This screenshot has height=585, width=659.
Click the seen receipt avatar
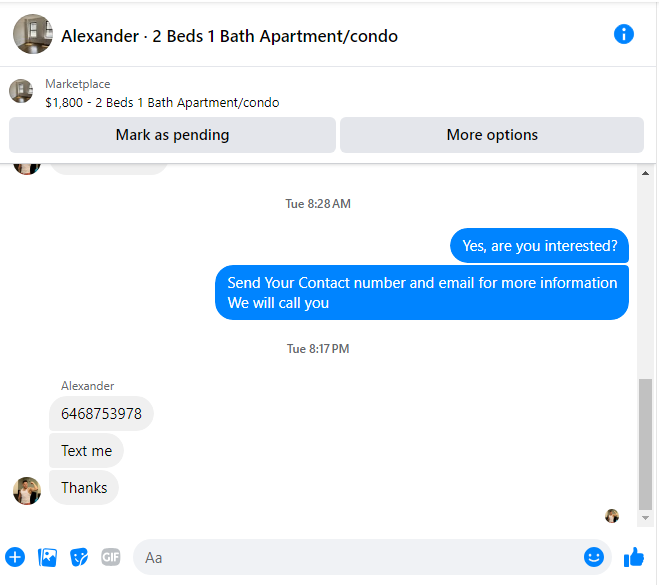[612, 516]
